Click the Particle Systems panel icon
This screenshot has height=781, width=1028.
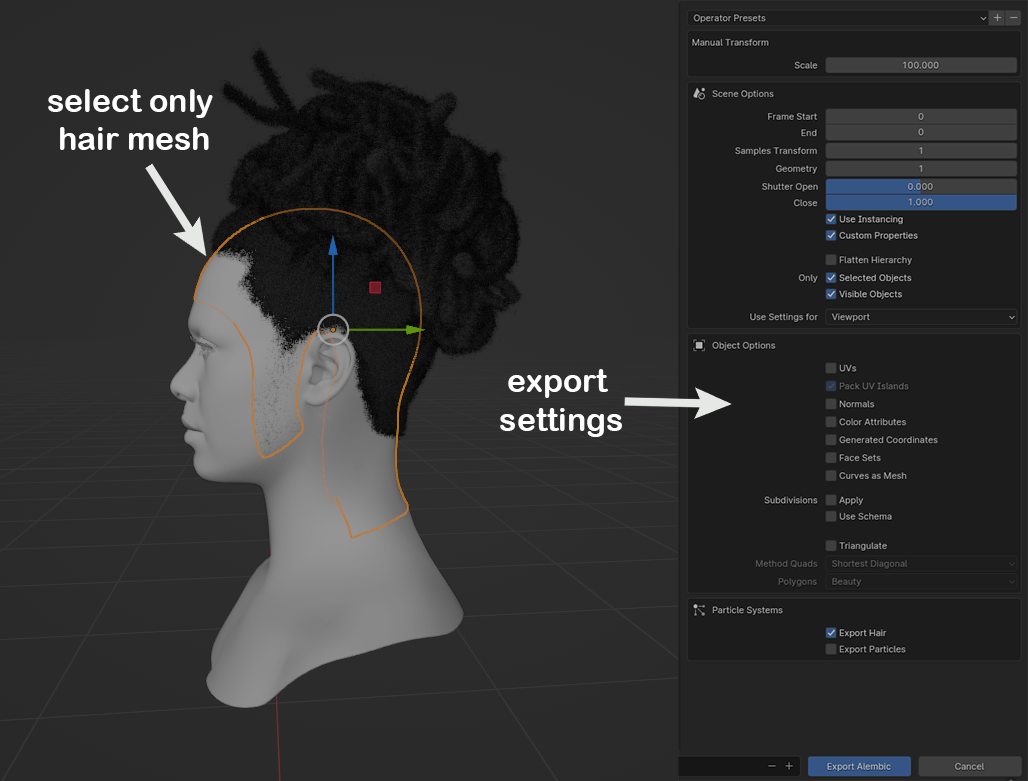tap(699, 611)
